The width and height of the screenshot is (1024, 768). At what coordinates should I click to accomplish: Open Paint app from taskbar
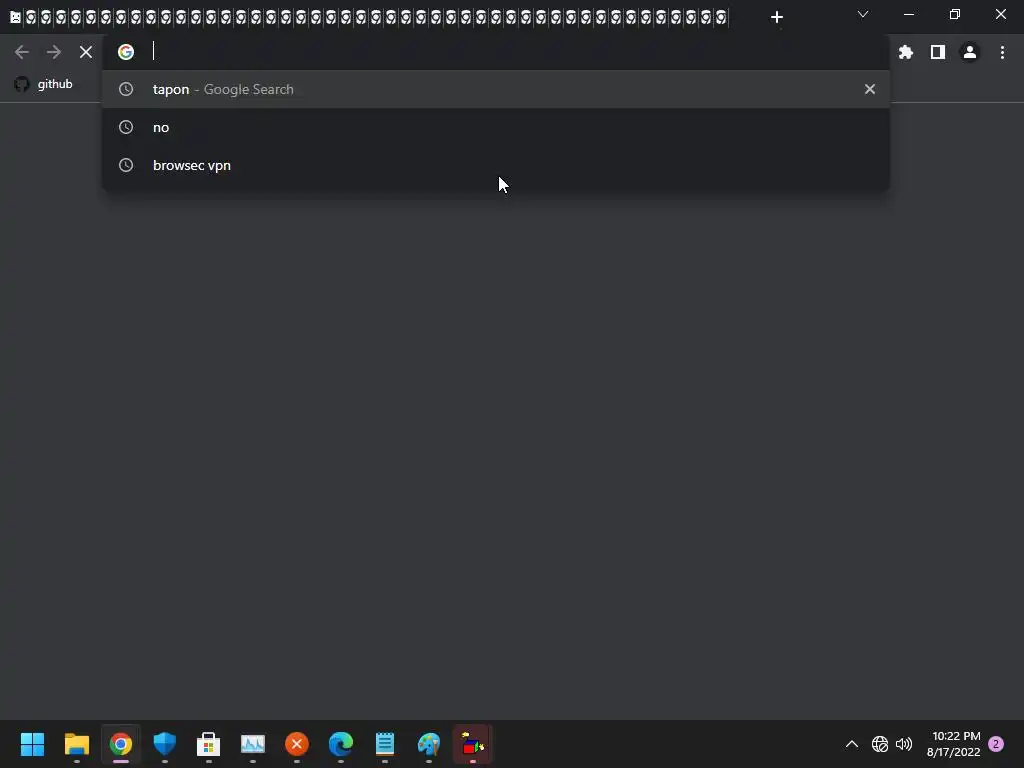pos(429,744)
